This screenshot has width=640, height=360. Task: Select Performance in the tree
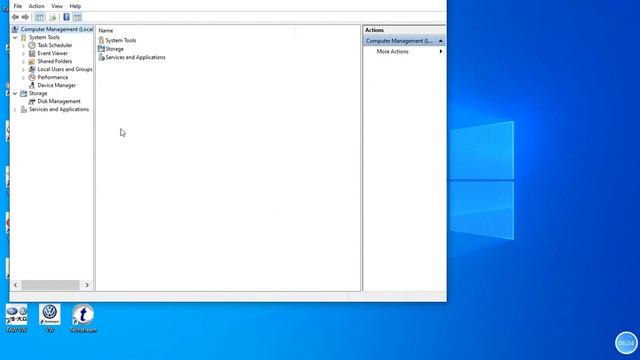click(x=53, y=77)
